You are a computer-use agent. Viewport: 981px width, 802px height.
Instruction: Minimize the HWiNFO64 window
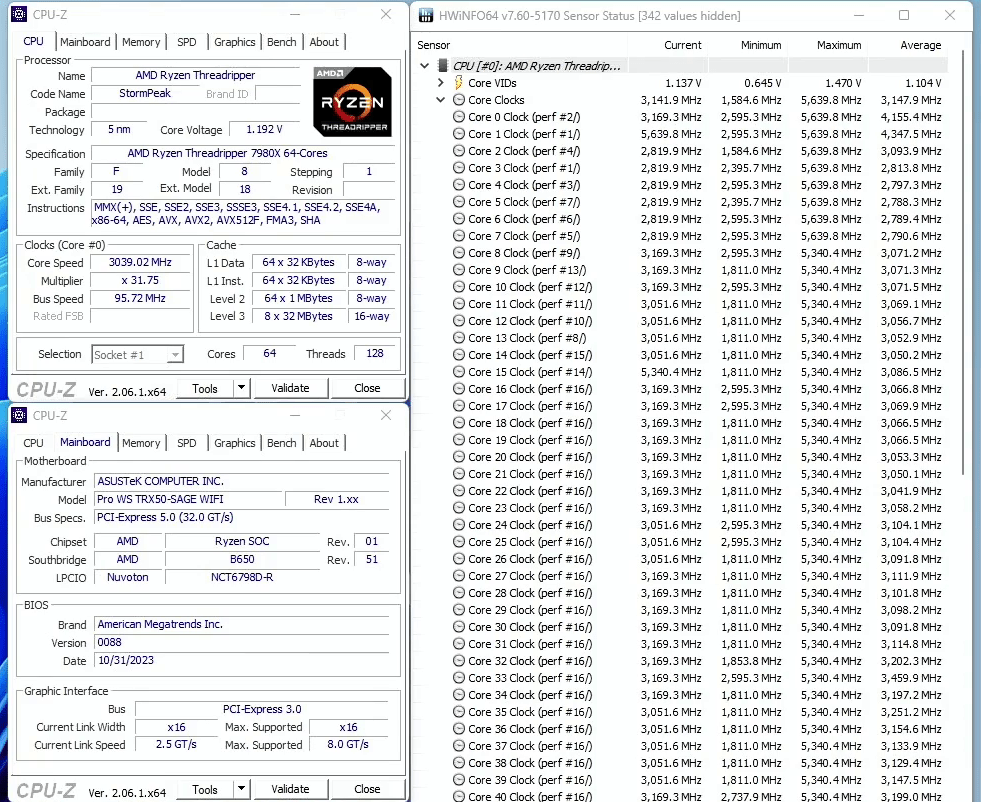click(x=858, y=15)
